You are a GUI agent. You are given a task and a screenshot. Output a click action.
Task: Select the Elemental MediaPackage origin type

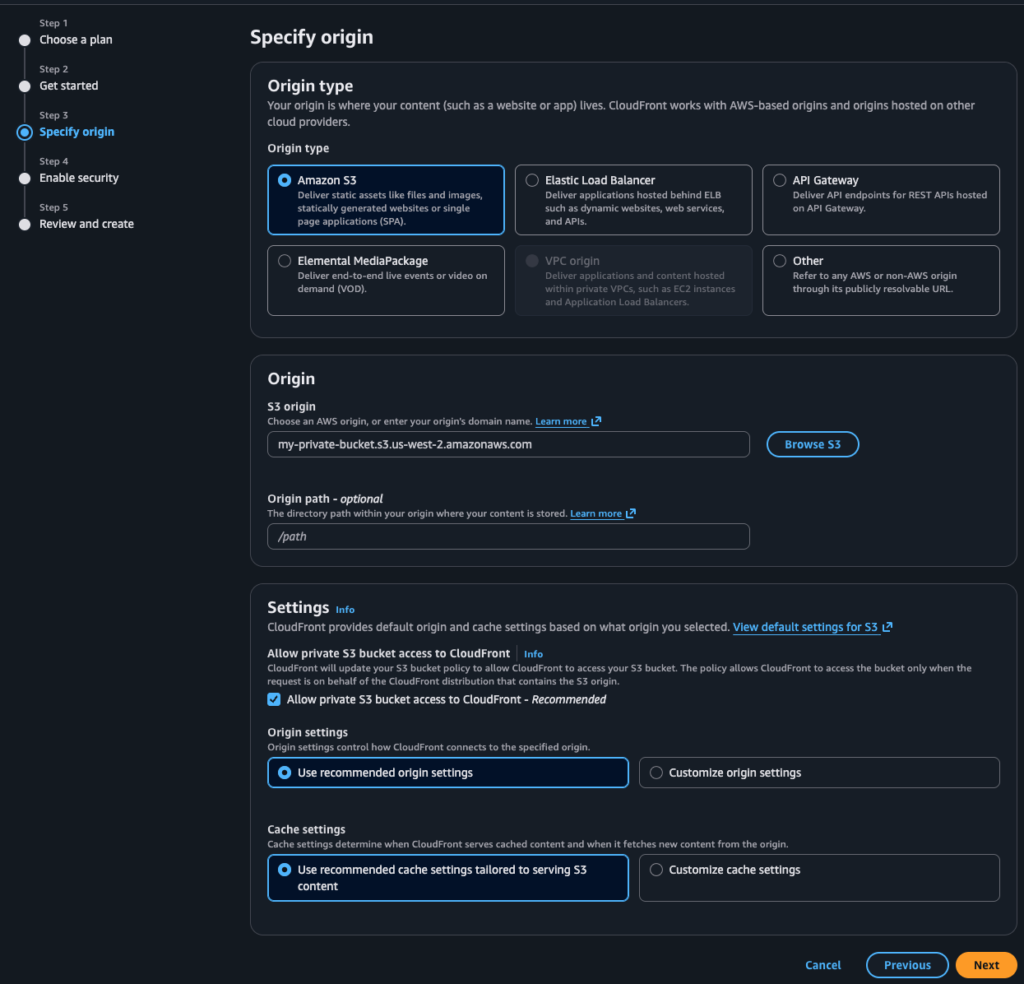click(x=385, y=280)
